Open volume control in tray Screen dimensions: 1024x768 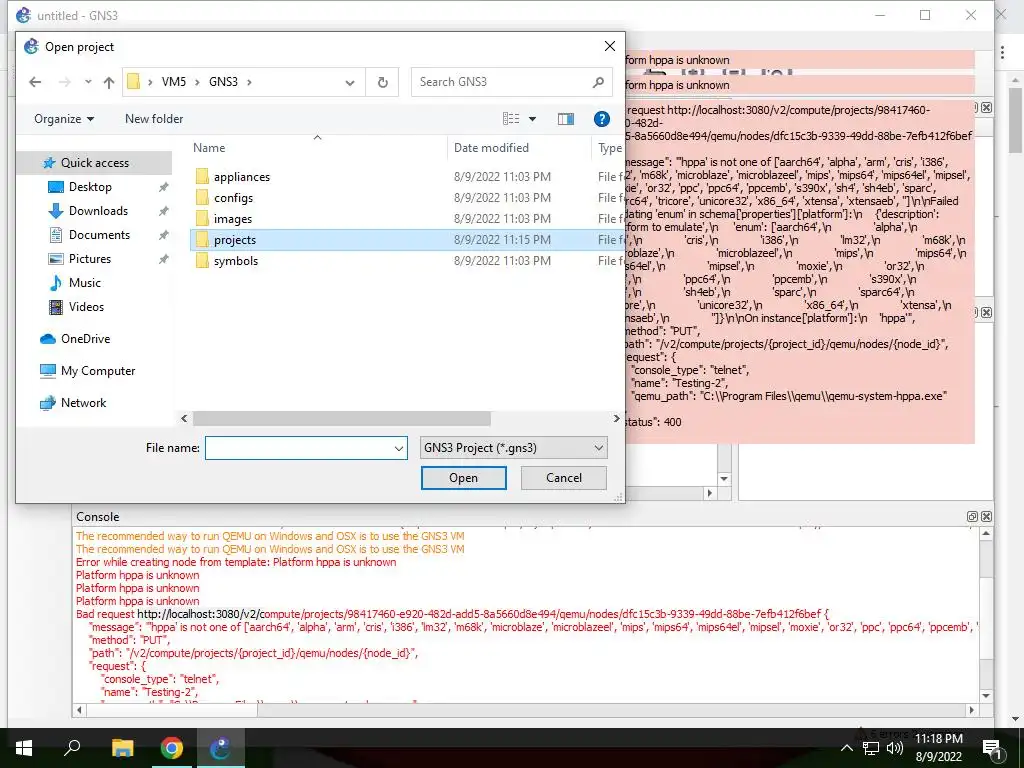(895, 748)
